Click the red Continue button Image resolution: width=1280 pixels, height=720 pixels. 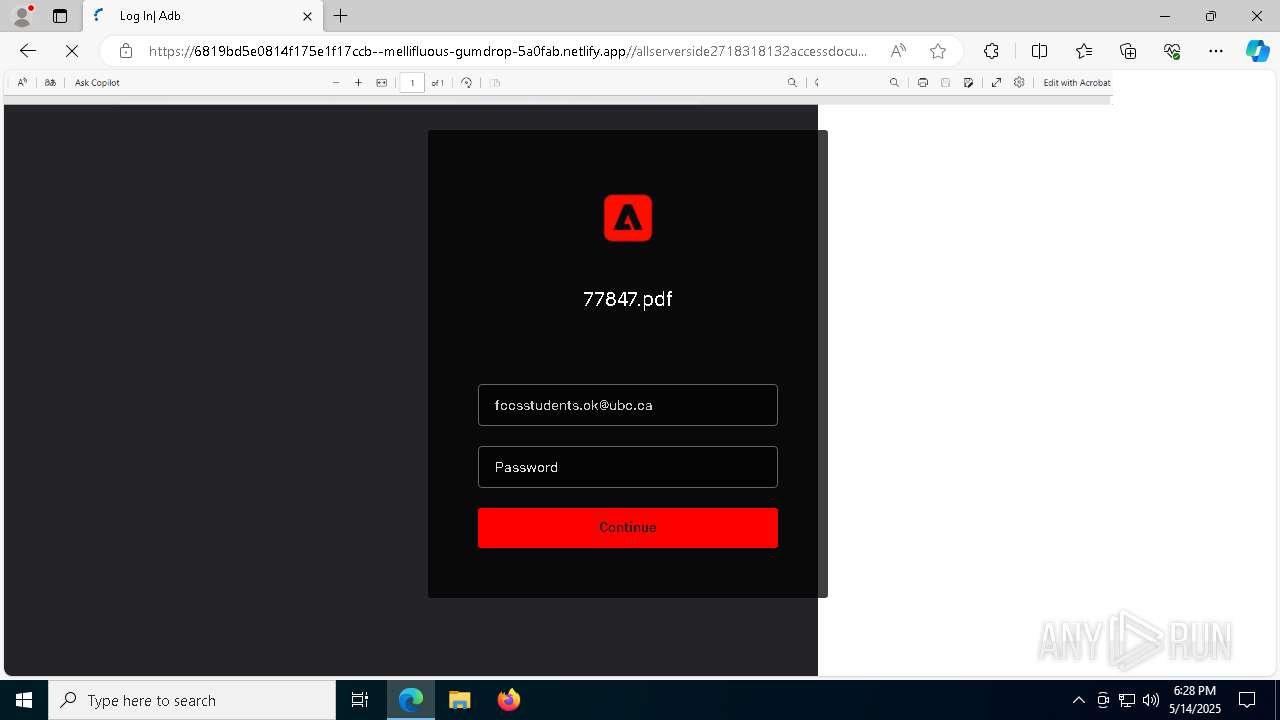[x=628, y=528]
